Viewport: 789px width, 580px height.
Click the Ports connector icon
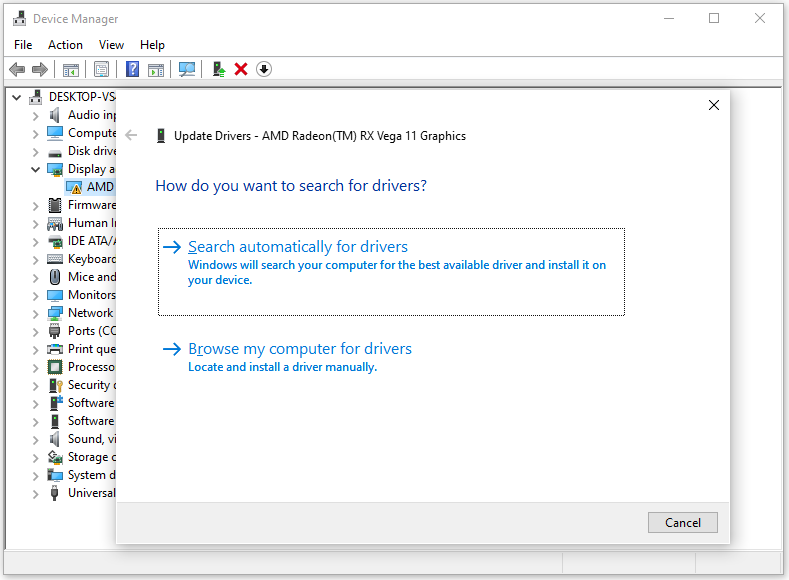(54, 331)
